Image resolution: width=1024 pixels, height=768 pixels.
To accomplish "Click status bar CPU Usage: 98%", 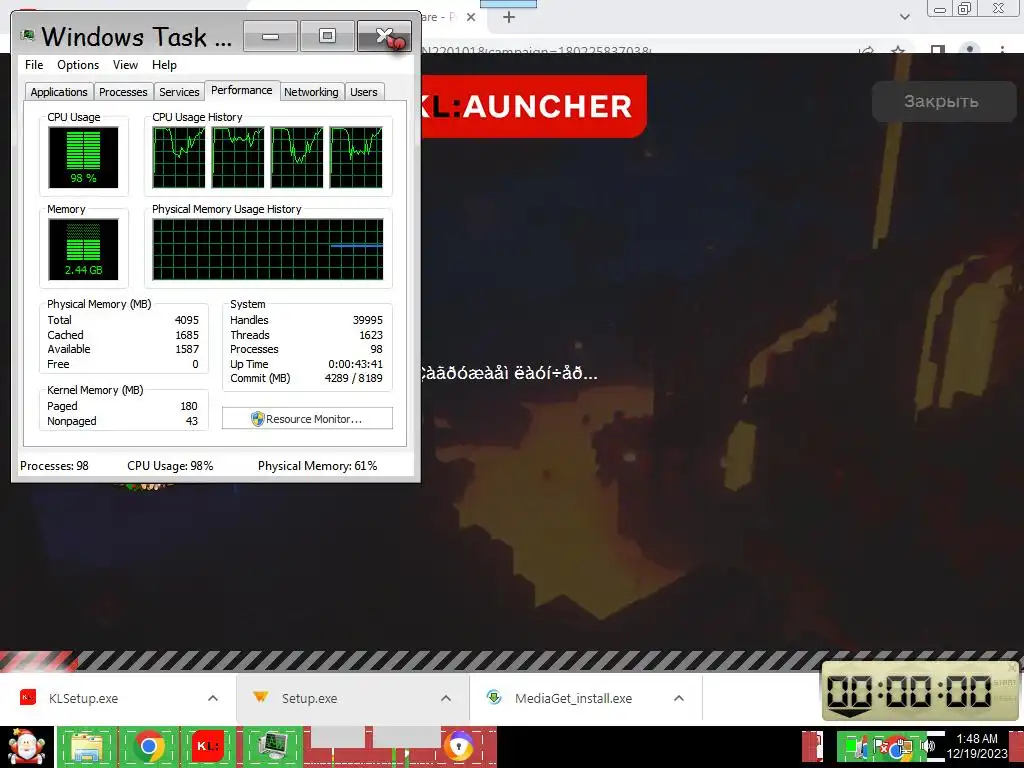I will (x=170, y=466).
